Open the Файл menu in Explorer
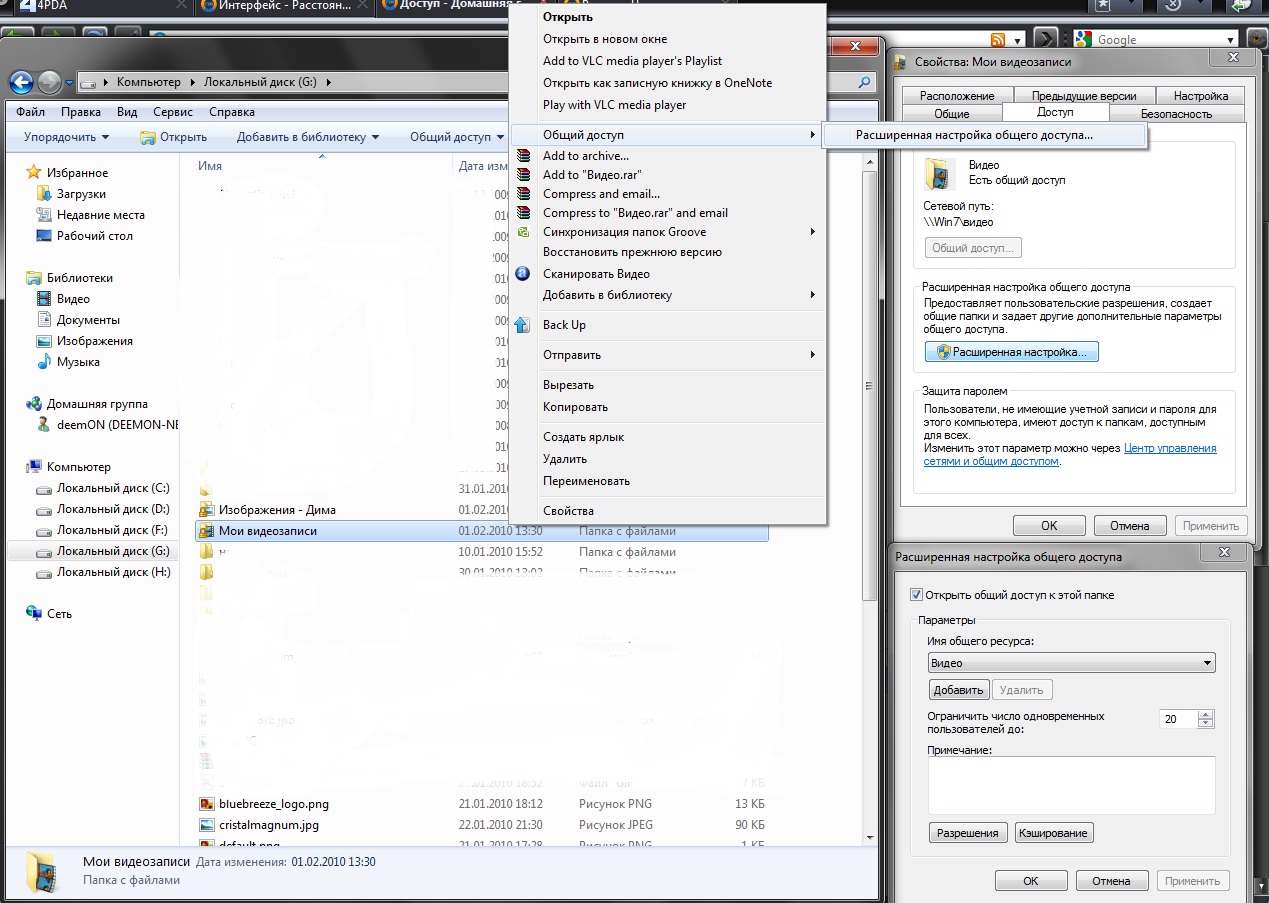The image size is (1269, 903). pos(30,112)
